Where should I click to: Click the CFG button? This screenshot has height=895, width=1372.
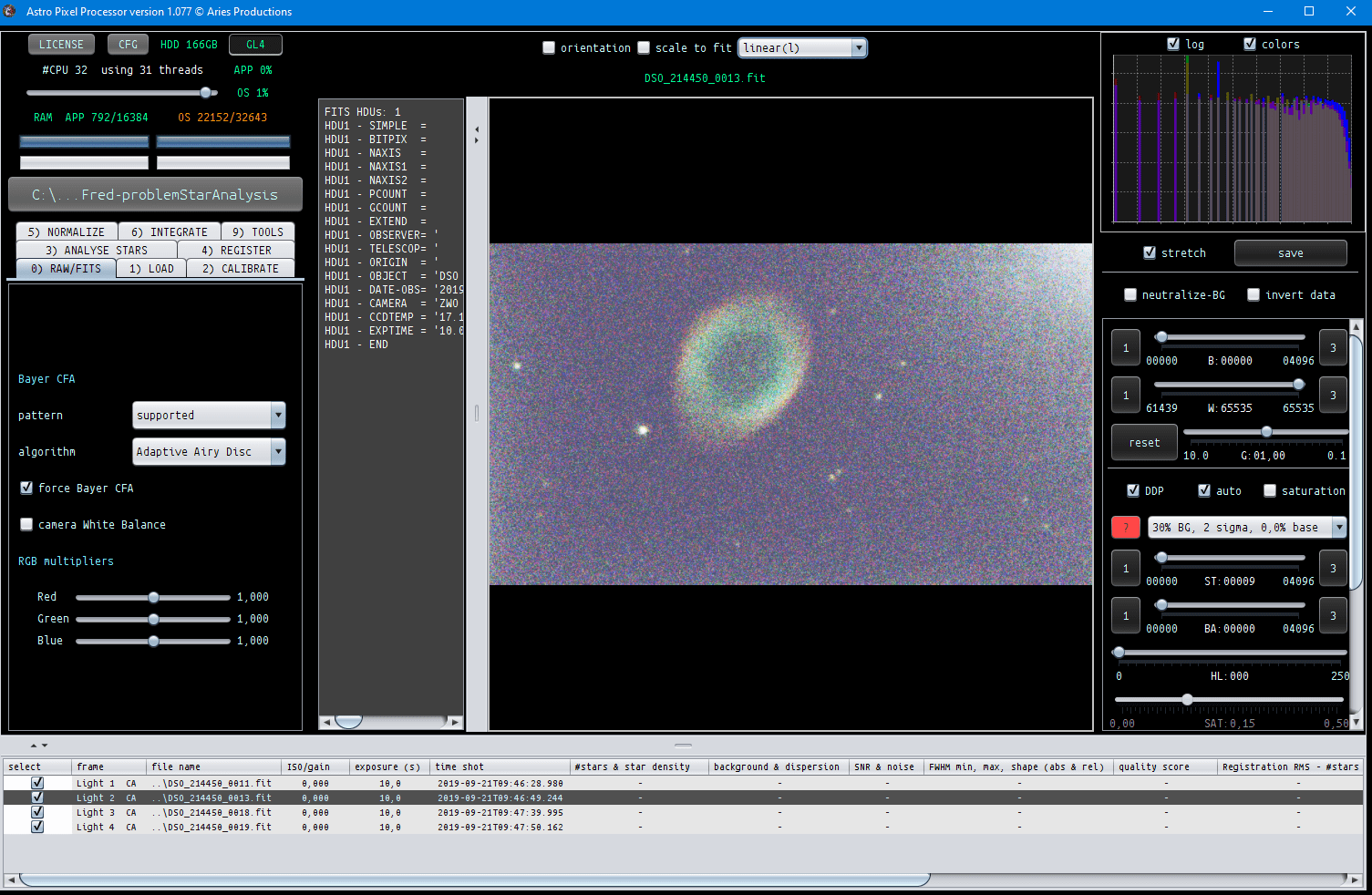(128, 44)
